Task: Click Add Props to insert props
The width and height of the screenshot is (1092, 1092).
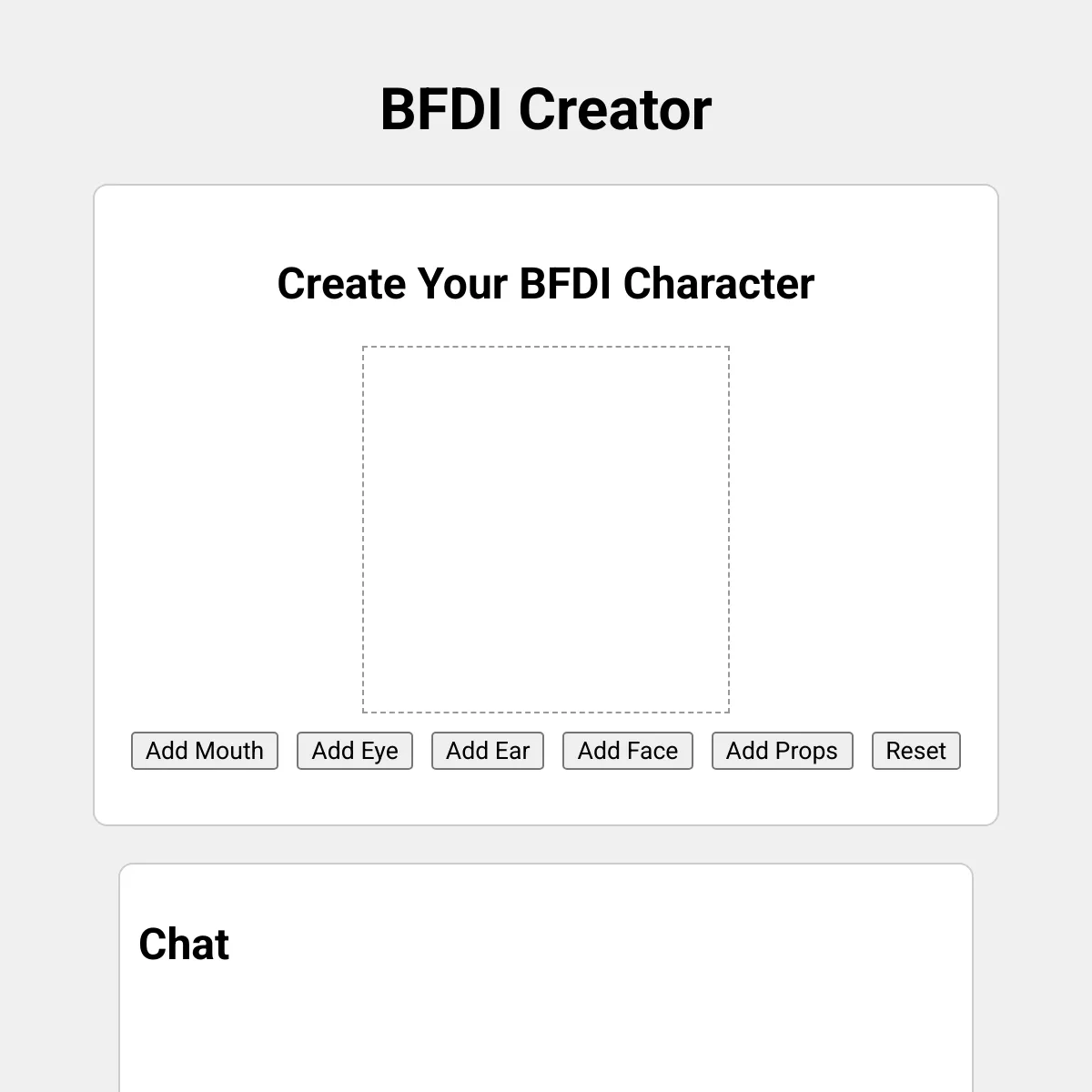Action: pyautogui.click(x=783, y=751)
